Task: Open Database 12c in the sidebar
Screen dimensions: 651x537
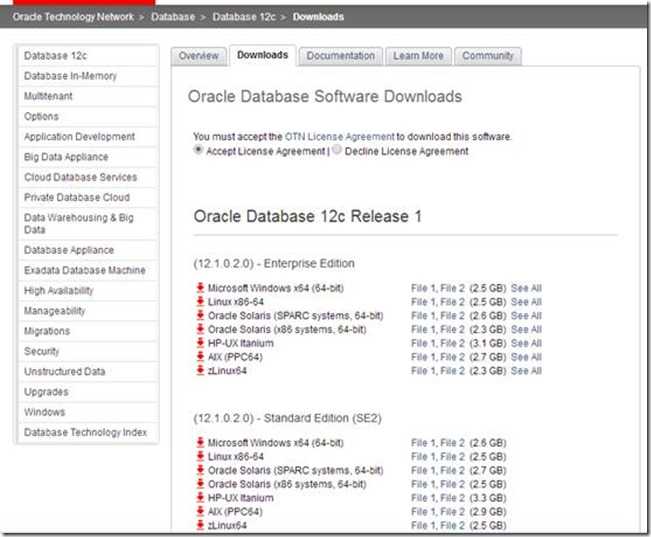Action: point(88,56)
